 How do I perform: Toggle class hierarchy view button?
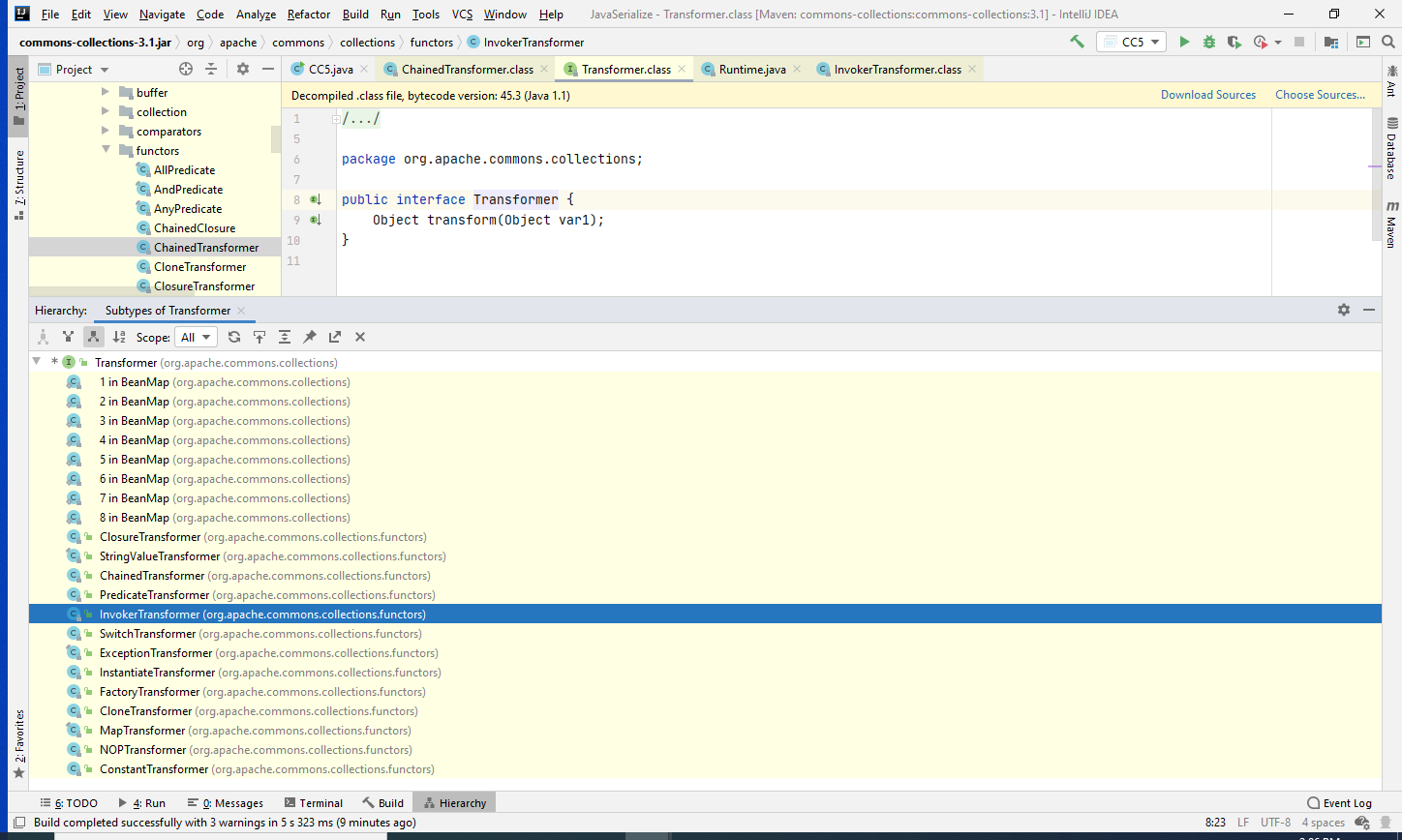(x=43, y=337)
